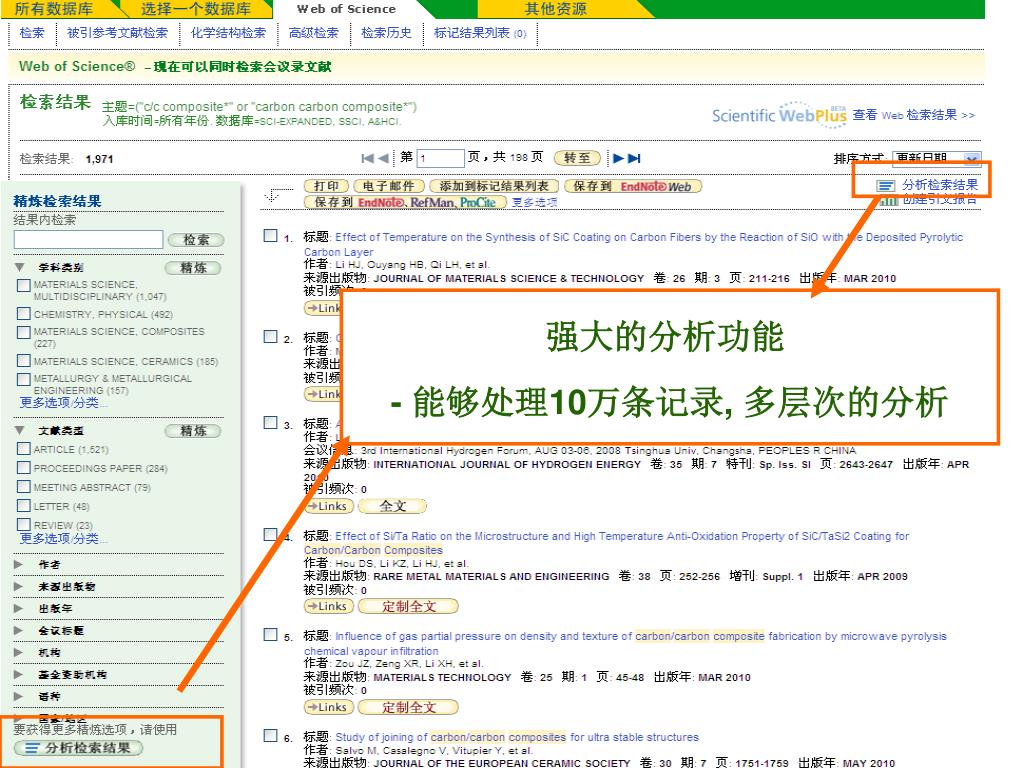
Task: Open 查看 Web 检索结果 >> link
Action: point(914,115)
